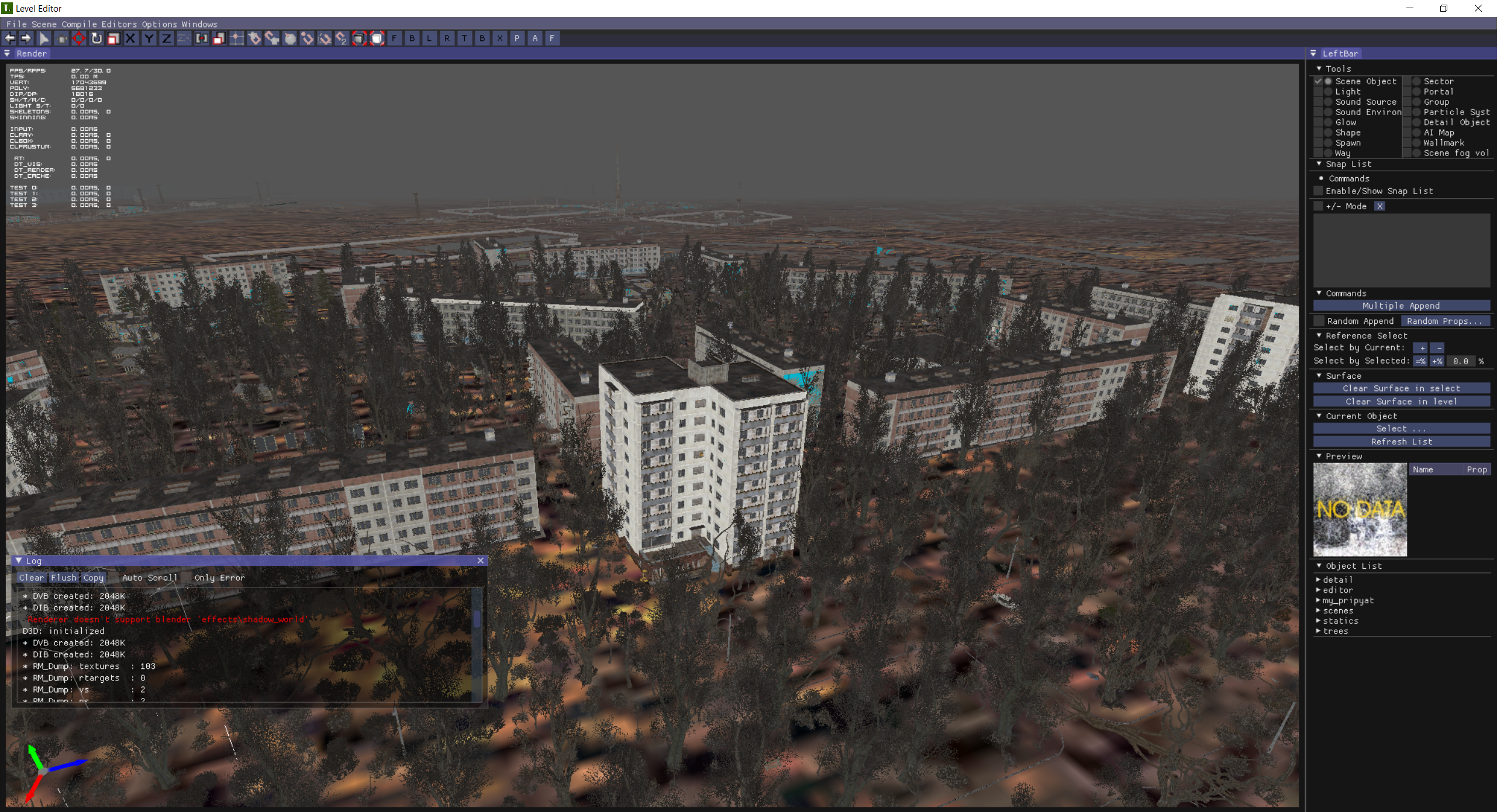The height and width of the screenshot is (812, 1497).
Task: Collapse the Reference Select section
Action: pos(1319,336)
